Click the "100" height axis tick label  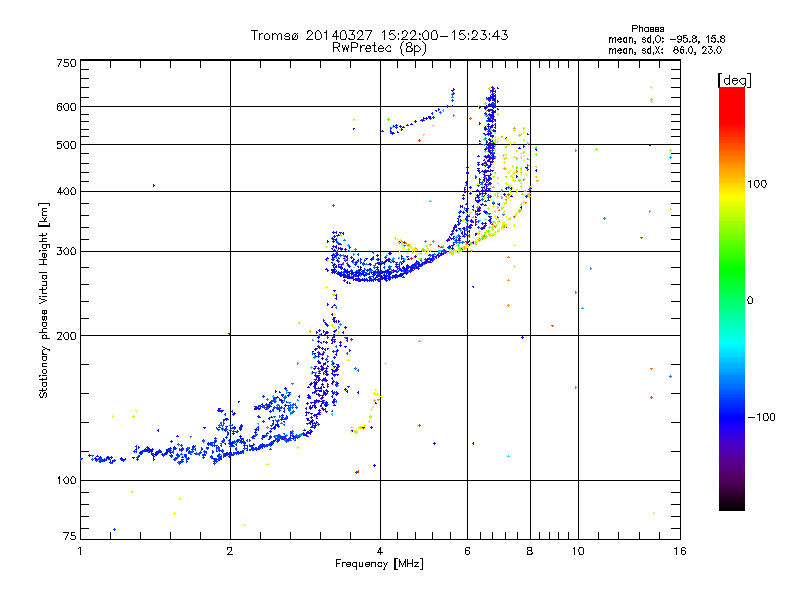pyautogui.click(x=67, y=480)
